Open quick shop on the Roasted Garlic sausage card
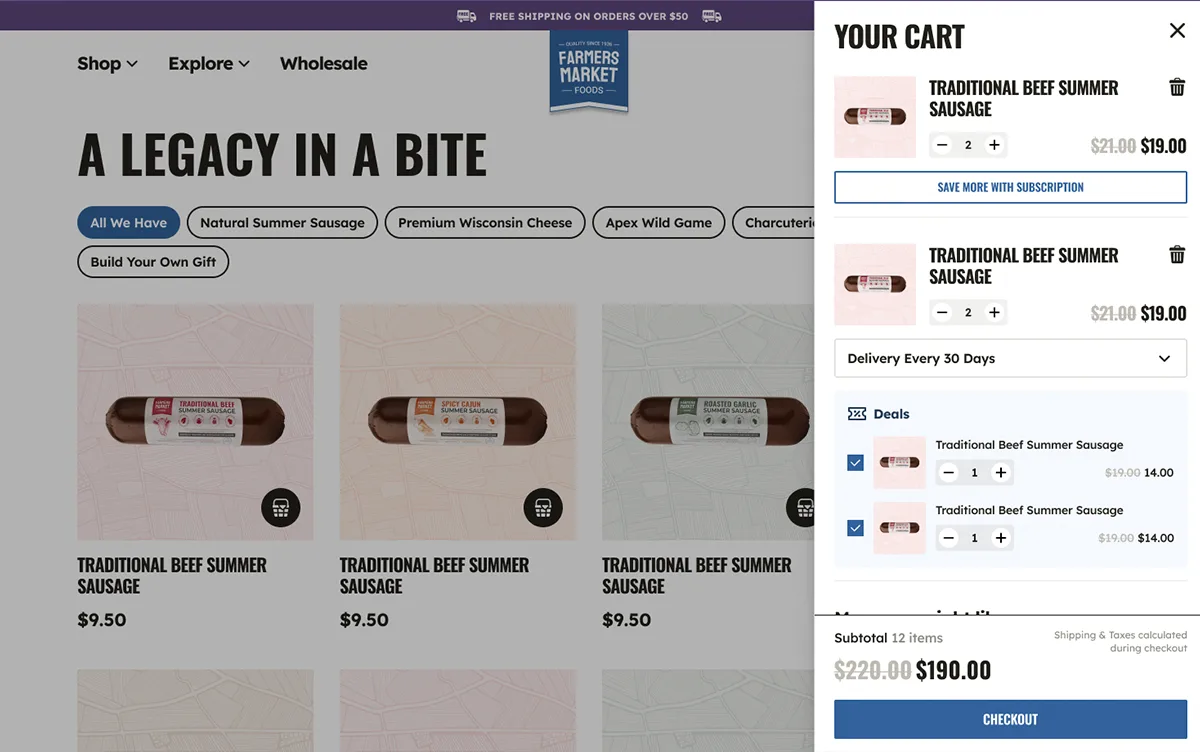The image size is (1200, 752). point(803,508)
